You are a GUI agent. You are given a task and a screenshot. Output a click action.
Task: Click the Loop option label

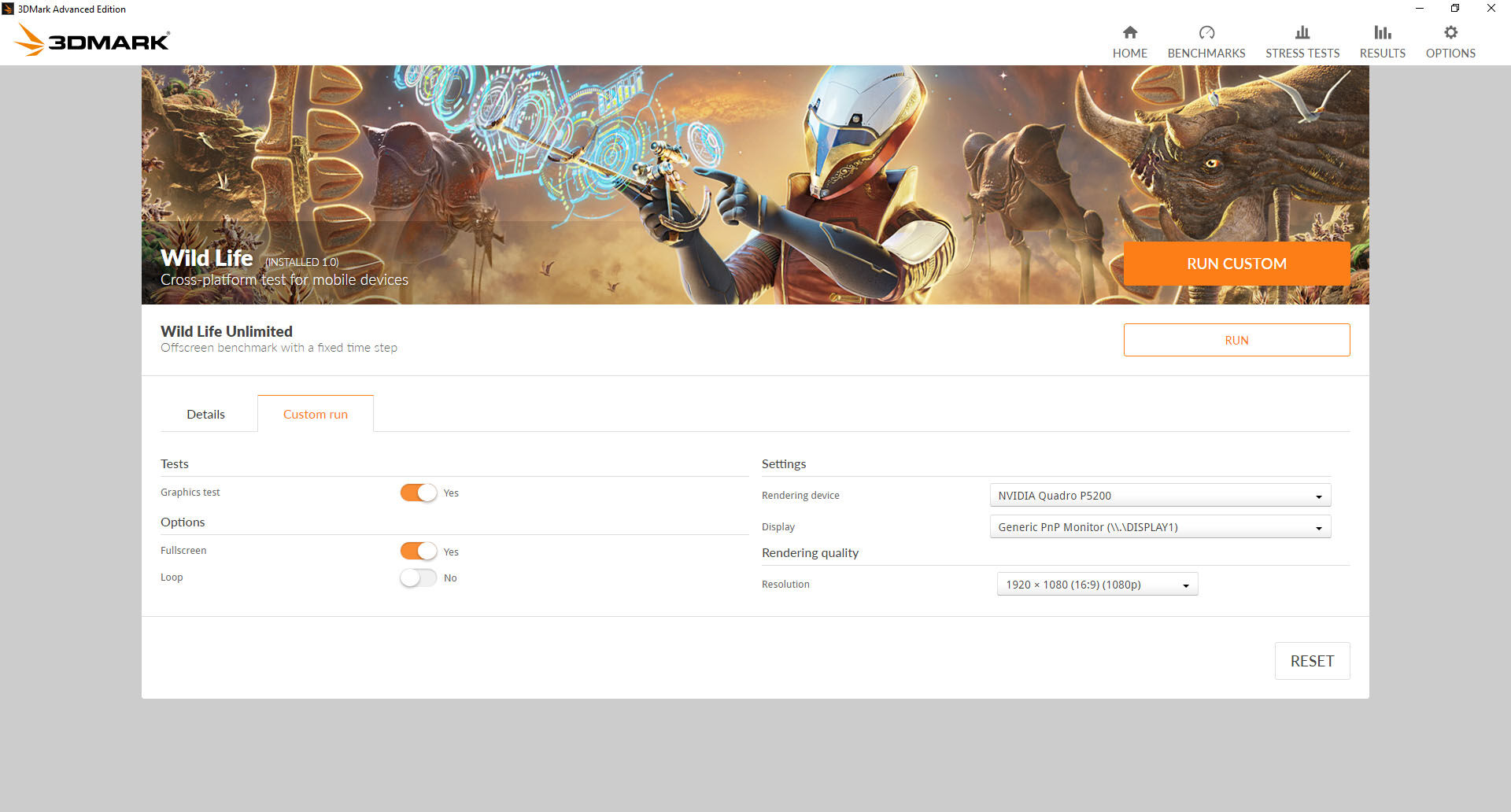tap(172, 578)
